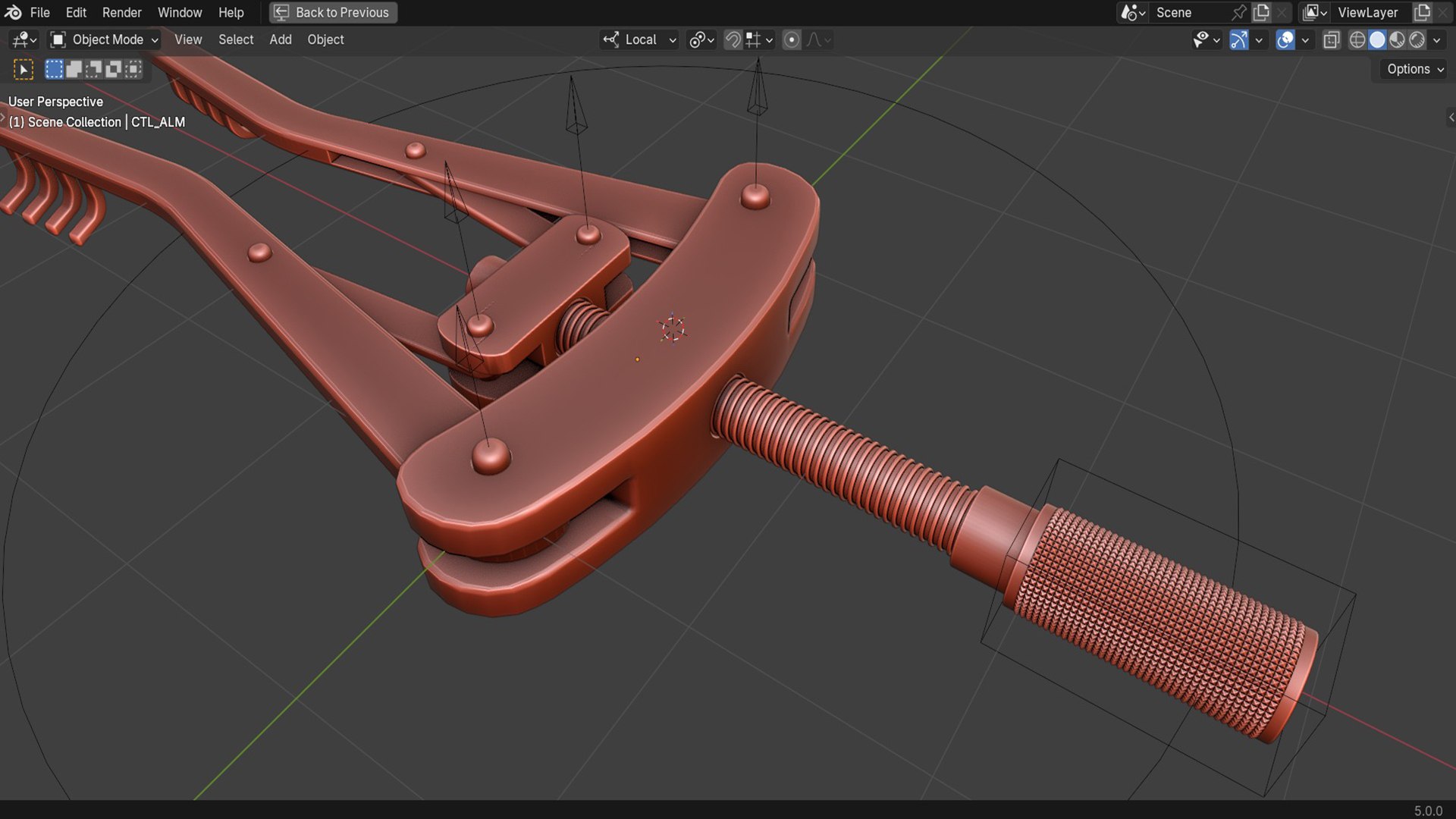This screenshot has height=819, width=1456.
Task: Switch to material preview shading
Action: pos(1397,39)
